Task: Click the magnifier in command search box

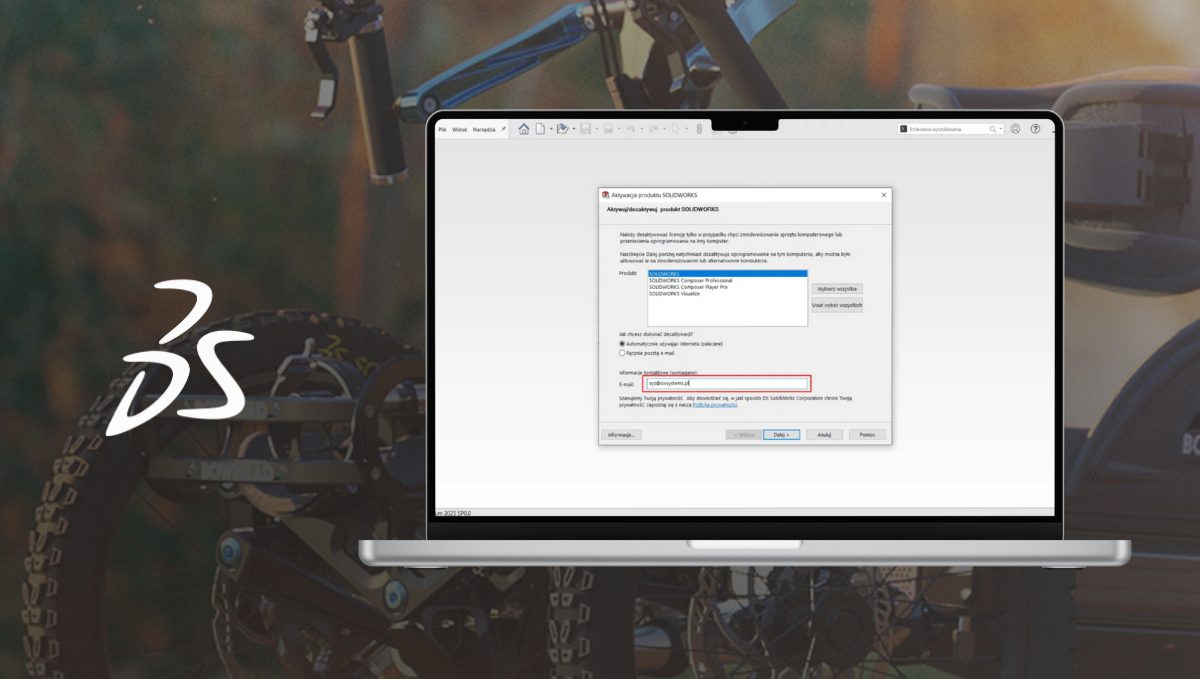Action: [993, 129]
